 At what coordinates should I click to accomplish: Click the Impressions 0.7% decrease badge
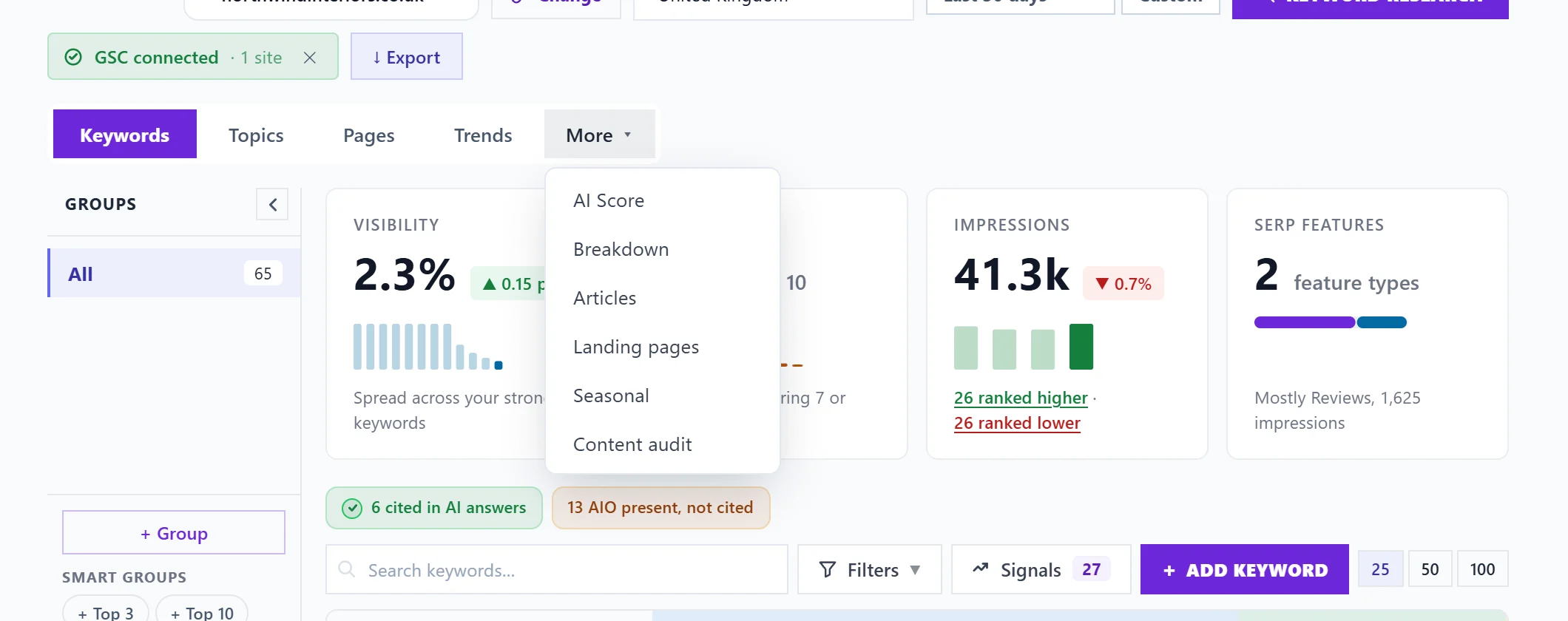[1123, 283]
